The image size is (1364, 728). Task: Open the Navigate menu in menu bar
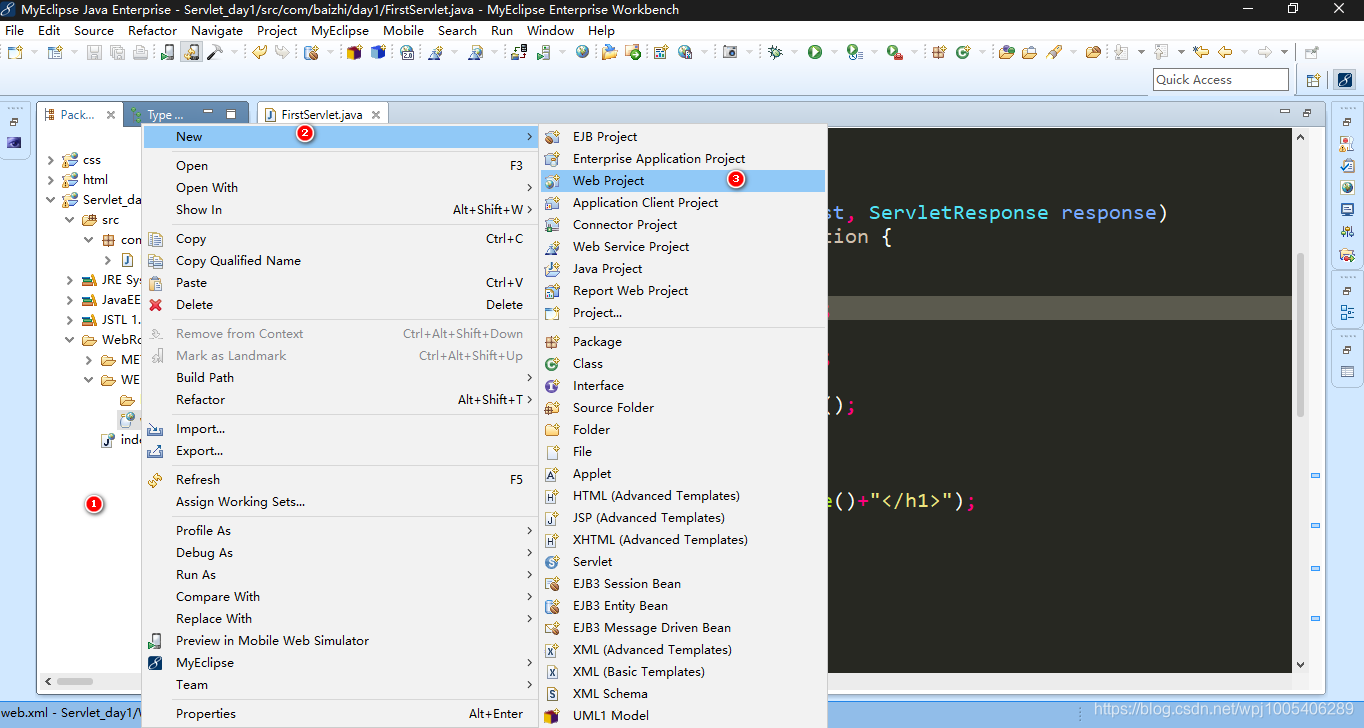[217, 30]
